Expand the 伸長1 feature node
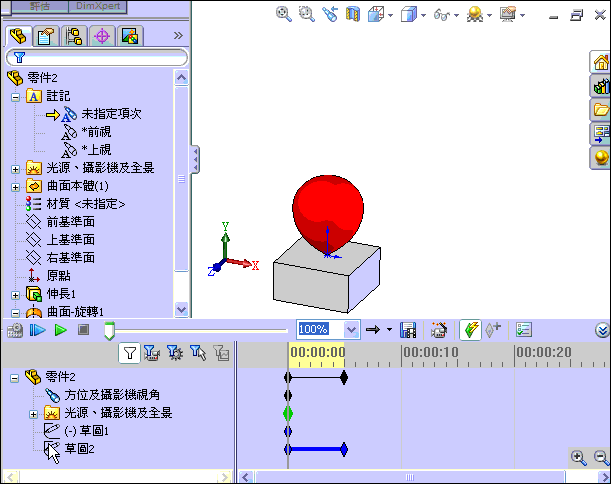This screenshot has height=484, width=611. pyautogui.click(x=15, y=295)
